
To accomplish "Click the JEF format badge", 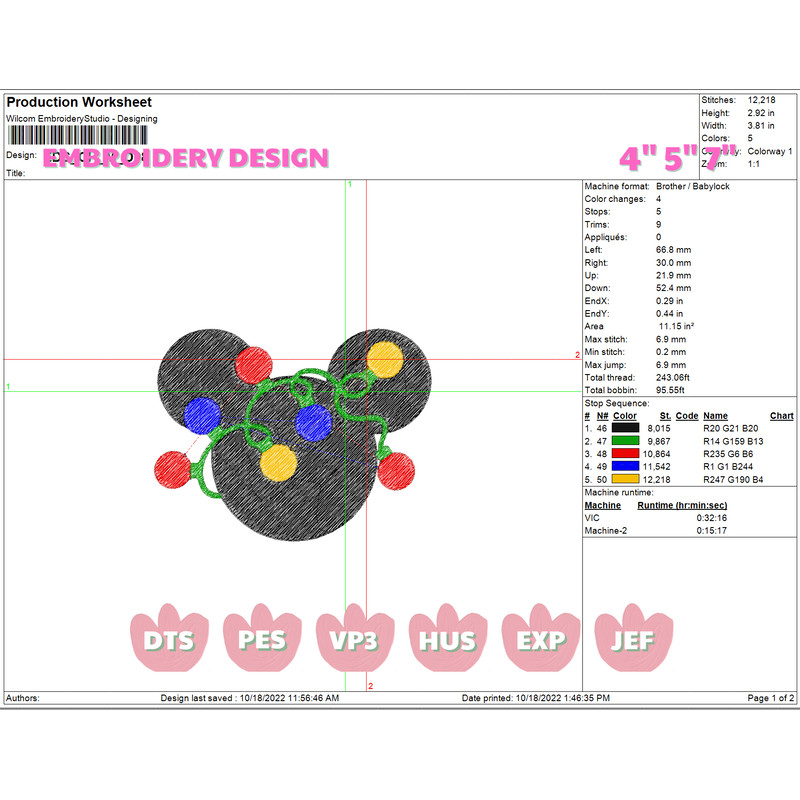I will click(x=632, y=640).
